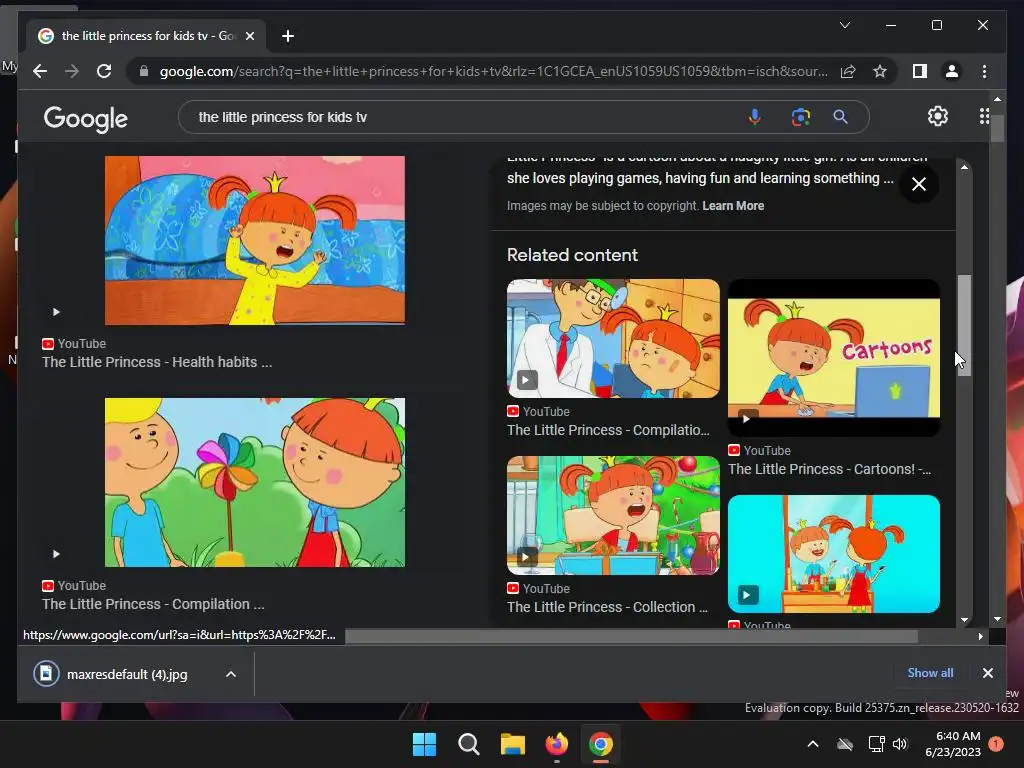Click the page horizontal scrollbar thumb
This screenshot has height=768, width=1024.
click(x=632, y=636)
